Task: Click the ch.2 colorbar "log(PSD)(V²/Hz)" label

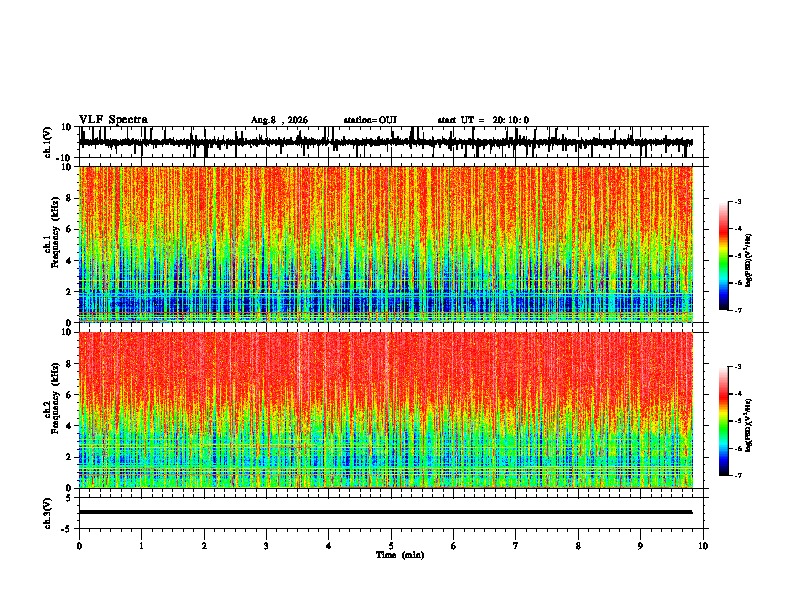Action: (x=748, y=425)
